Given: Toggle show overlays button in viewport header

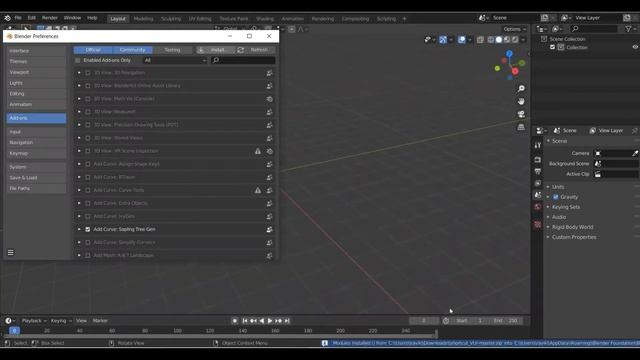Looking at the screenshot, I should pos(462,40).
